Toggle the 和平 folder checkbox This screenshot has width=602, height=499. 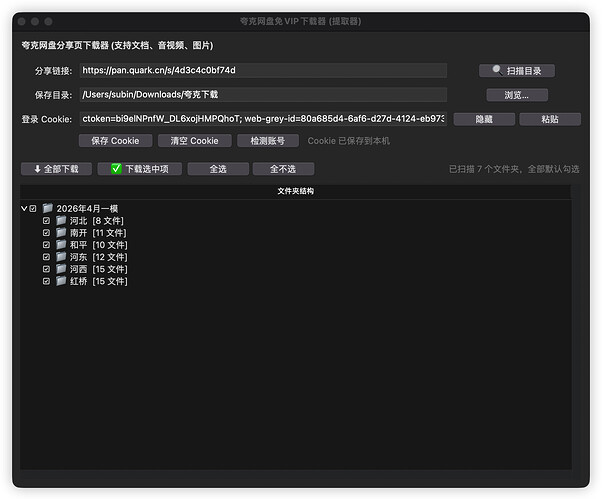(x=46, y=245)
